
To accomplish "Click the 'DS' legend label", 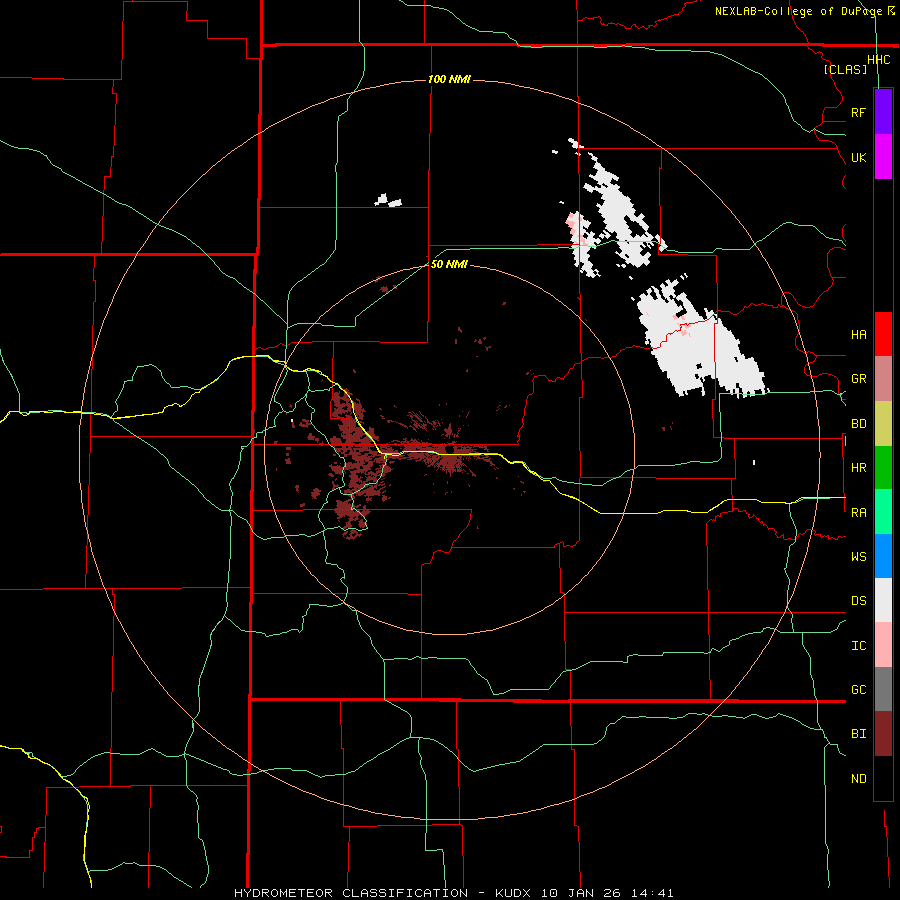I will tap(858, 601).
